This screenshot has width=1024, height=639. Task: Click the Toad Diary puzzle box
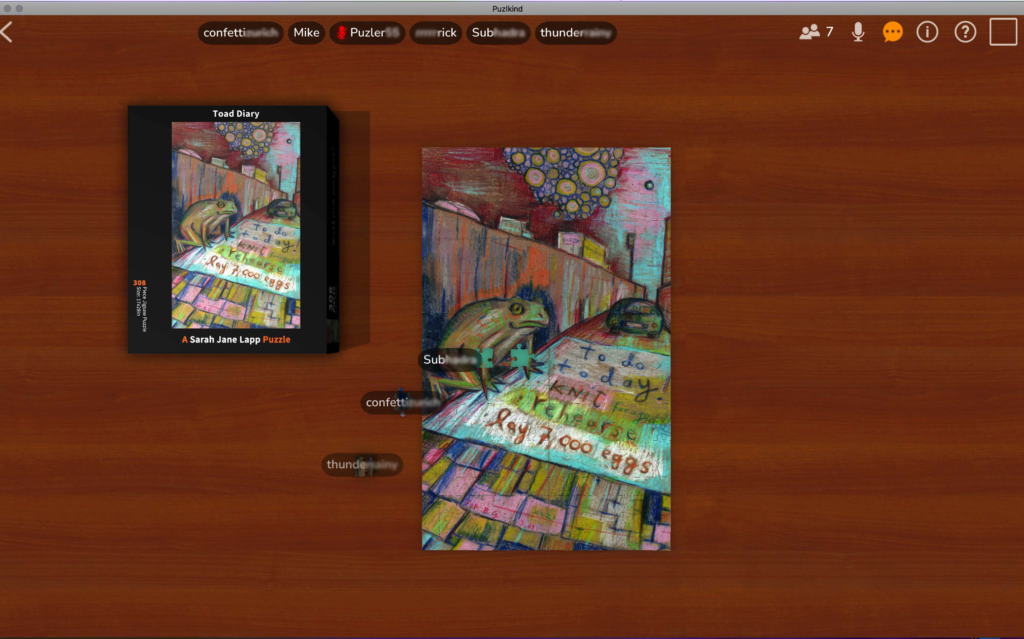(x=233, y=229)
